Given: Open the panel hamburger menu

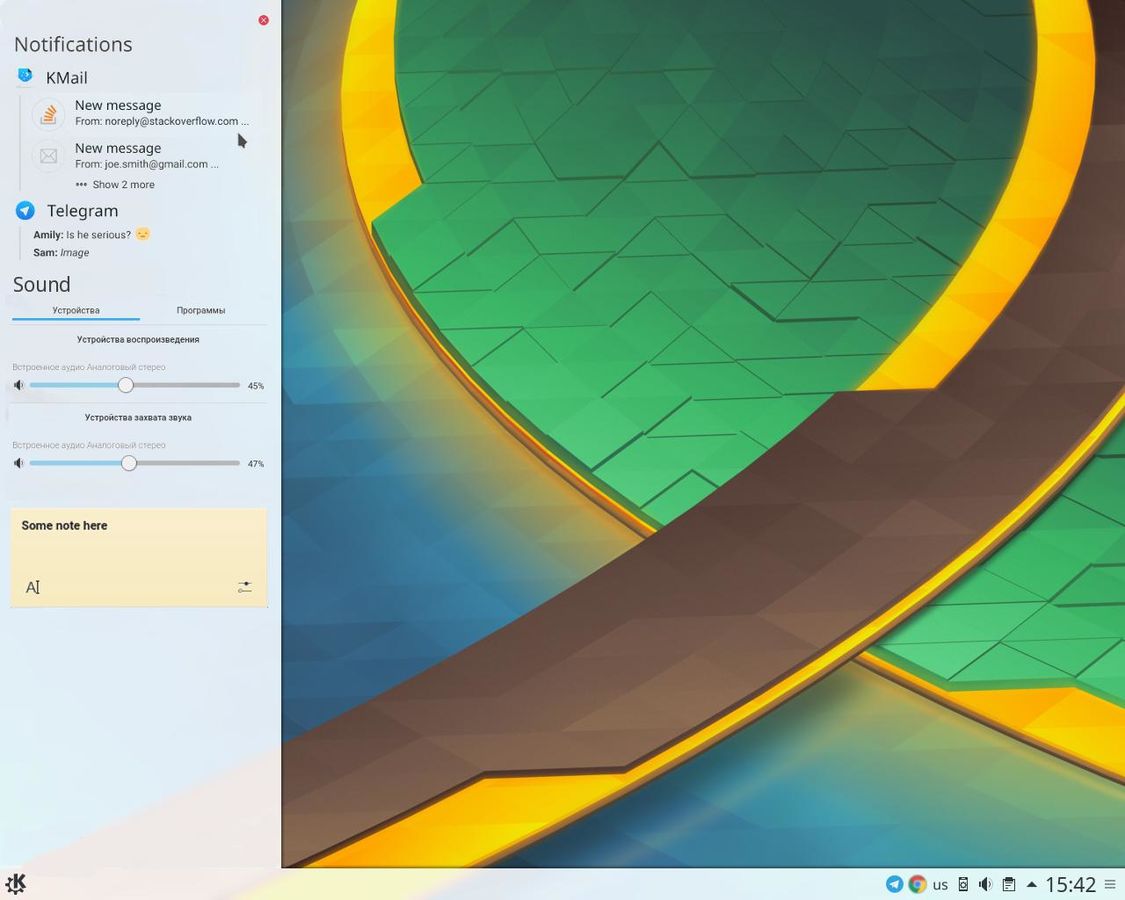Looking at the screenshot, I should pyautogui.click(x=1110, y=885).
